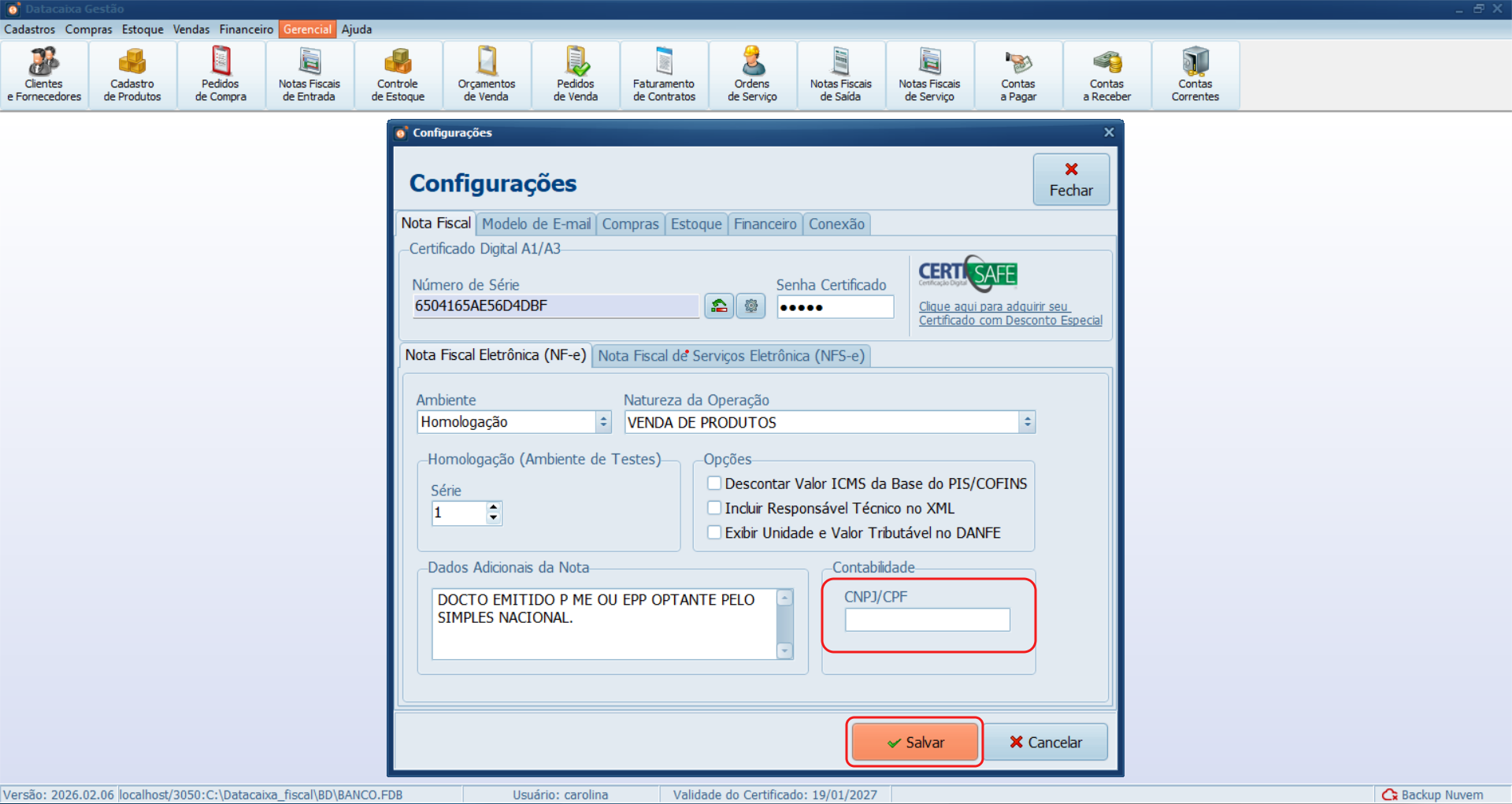Screen dimensions: 1512x804
Task: Click the database path in status bar
Action: point(261,795)
